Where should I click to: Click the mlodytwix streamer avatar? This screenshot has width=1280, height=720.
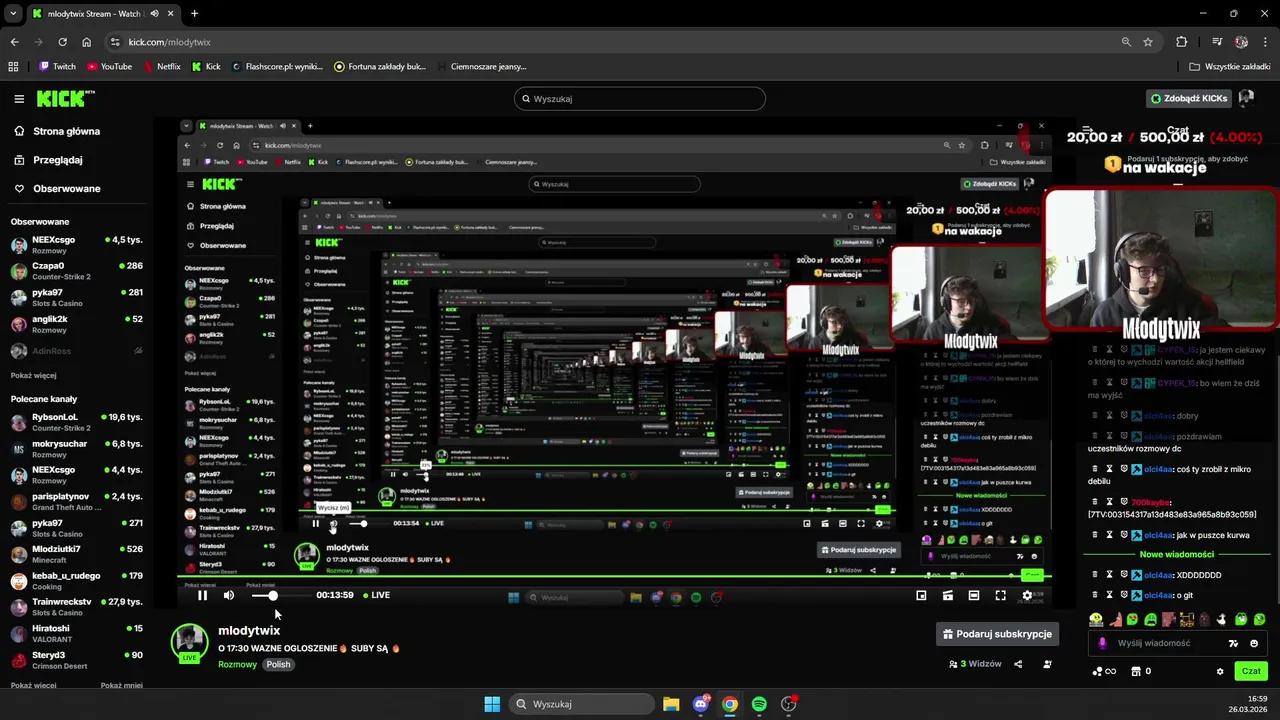[x=189, y=643]
